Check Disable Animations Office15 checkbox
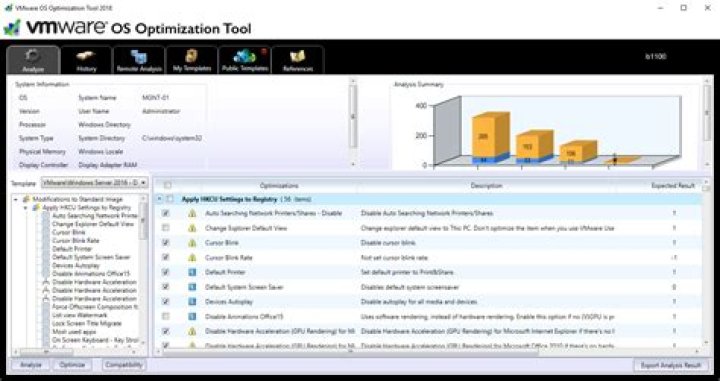Image resolution: width=720 pixels, height=381 pixels. [x=166, y=316]
